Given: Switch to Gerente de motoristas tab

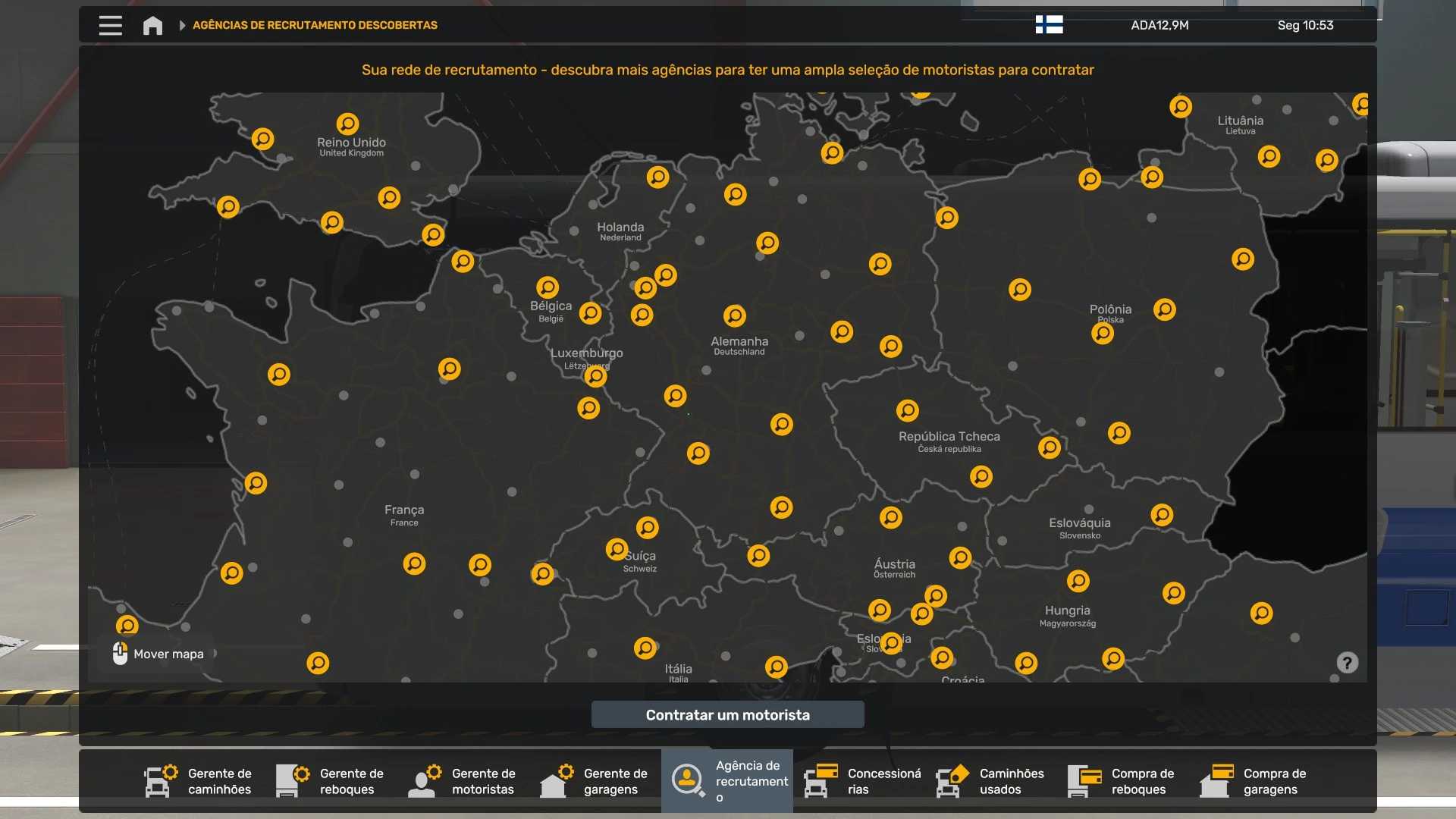Looking at the screenshot, I should coord(463,781).
